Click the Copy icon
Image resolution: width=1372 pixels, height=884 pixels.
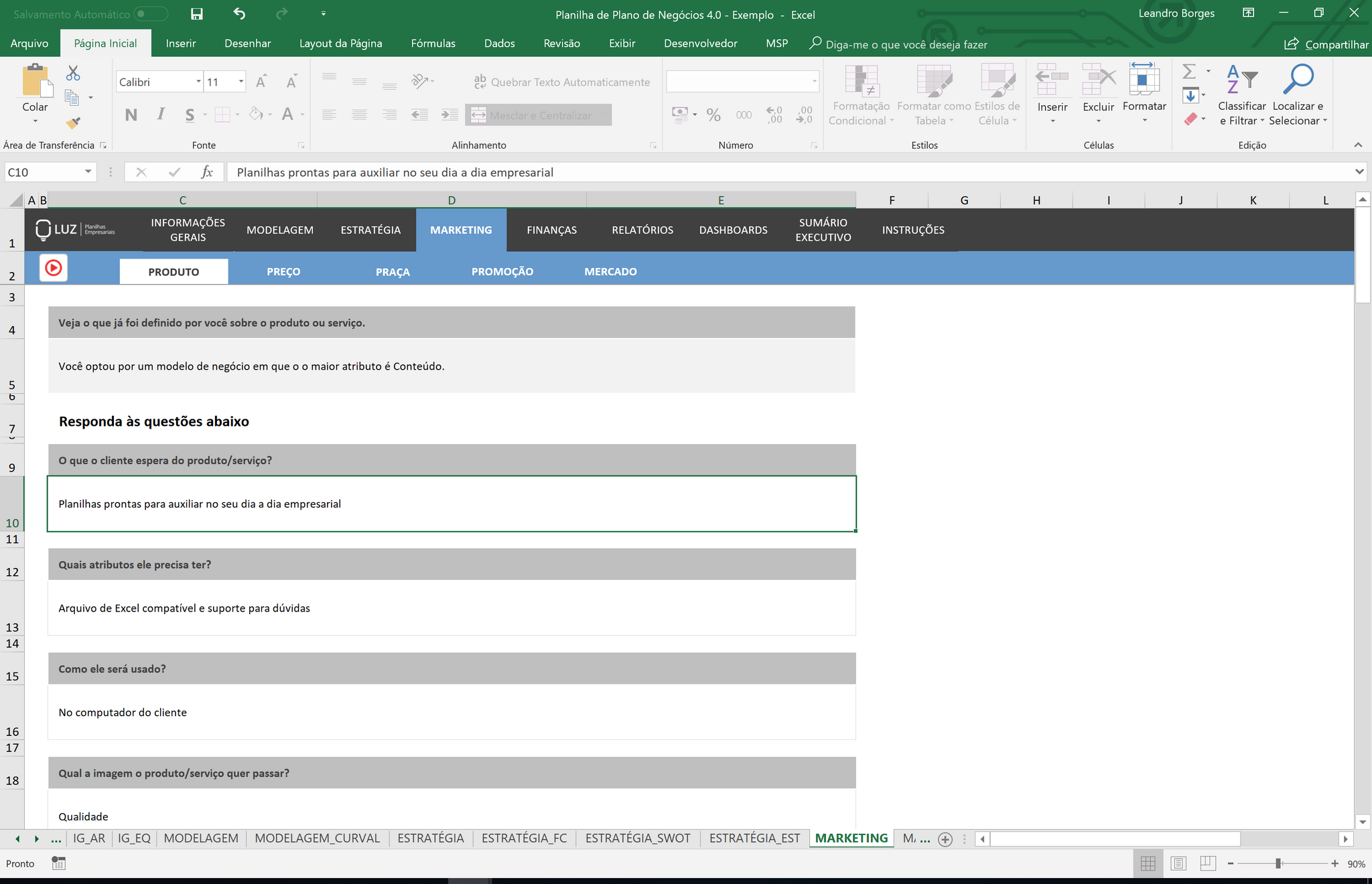(72, 98)
